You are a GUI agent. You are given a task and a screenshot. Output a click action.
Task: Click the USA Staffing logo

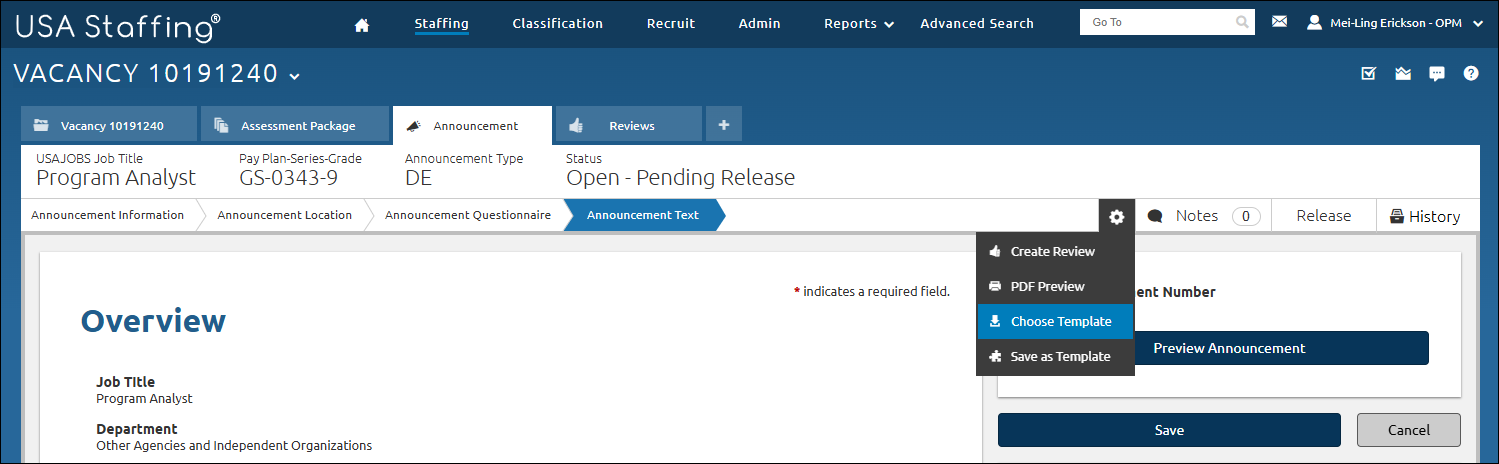click(x=118, y=27)
